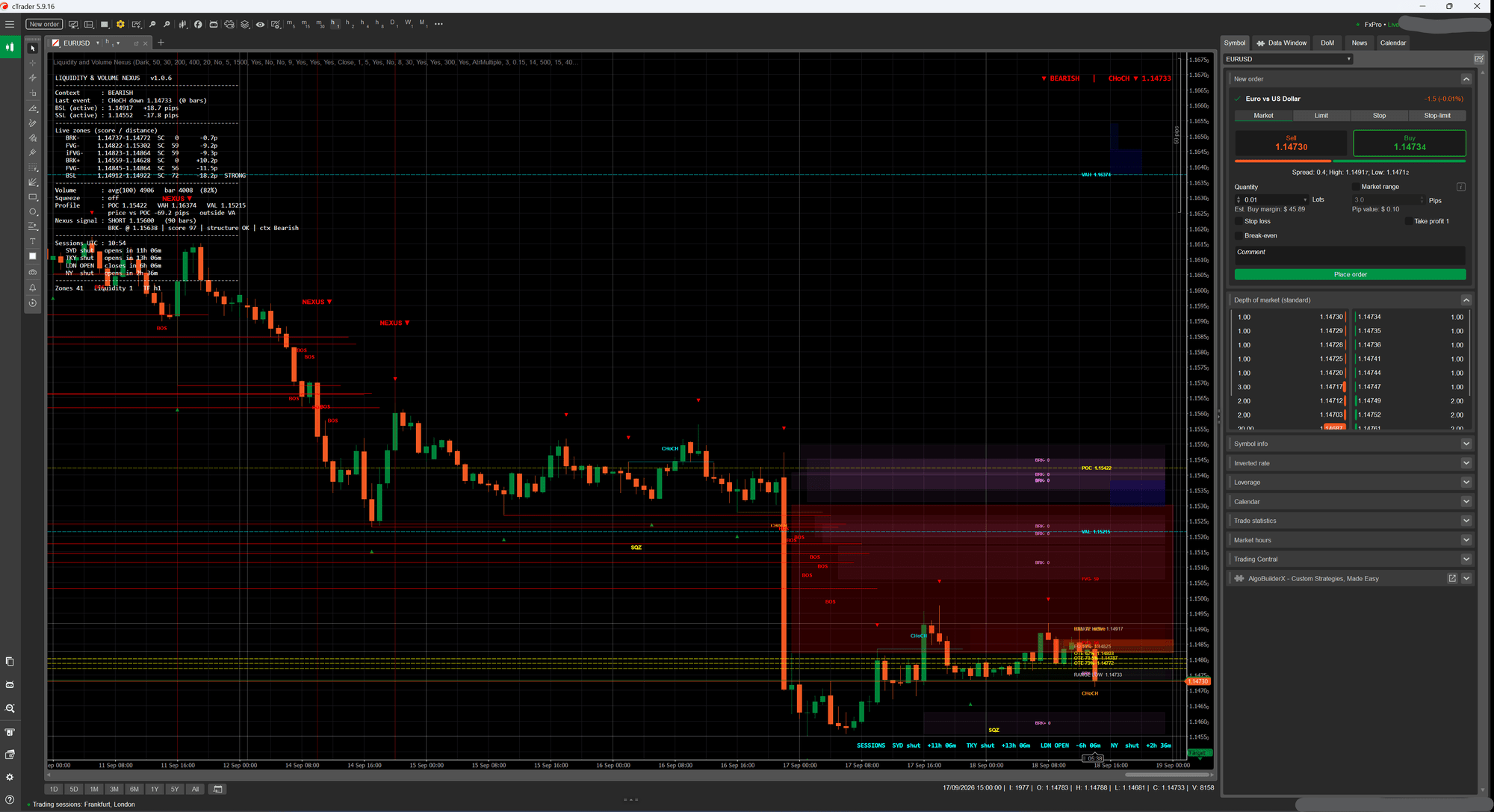Click the green Place order button
This screenshot has width=1494, height=812.
pos(1350,275)
